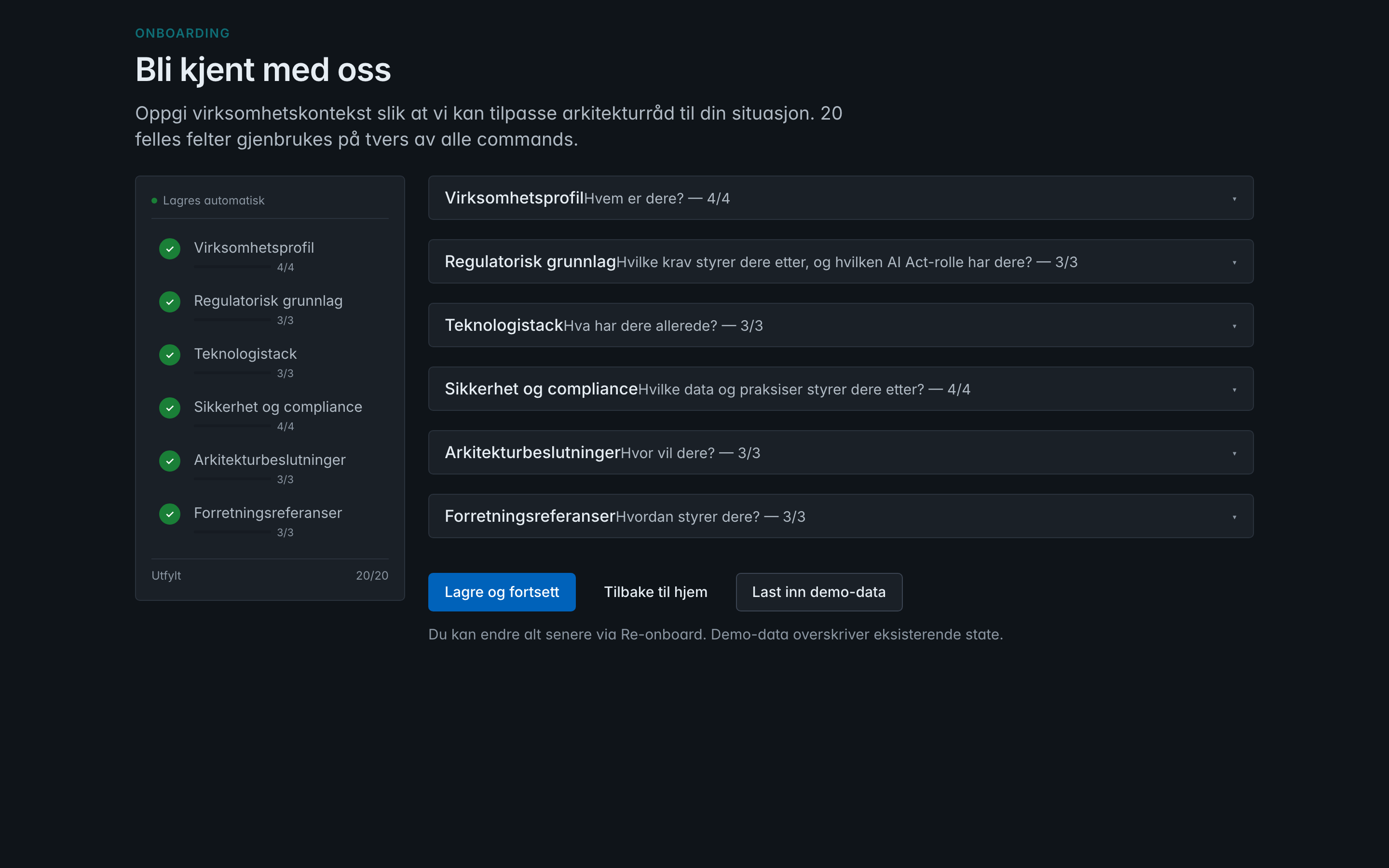
Task: Open the Teknologistack section chevron
Action: tap(1234, 326)
